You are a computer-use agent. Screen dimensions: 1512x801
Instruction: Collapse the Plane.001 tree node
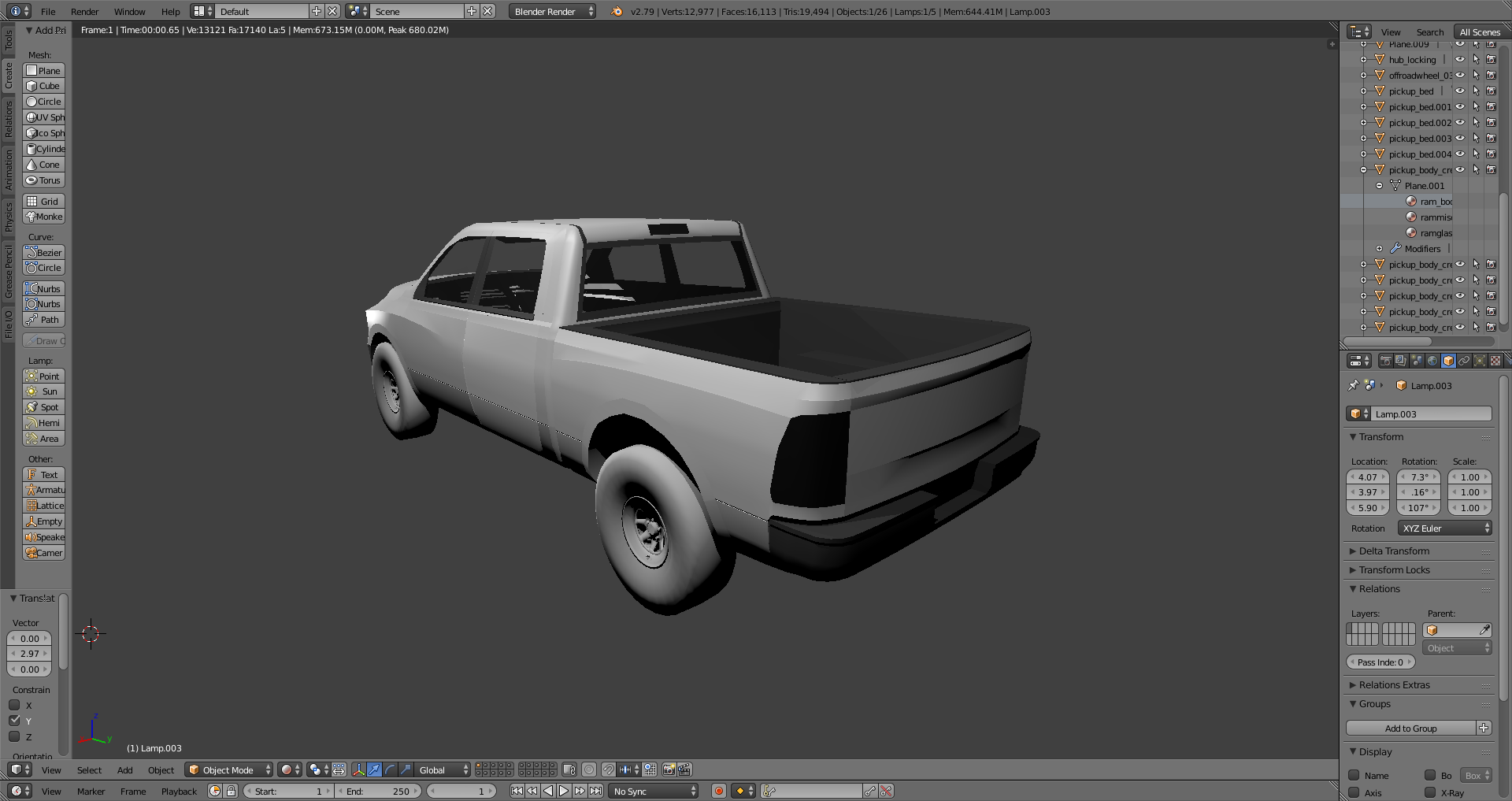pos(1380,186)
